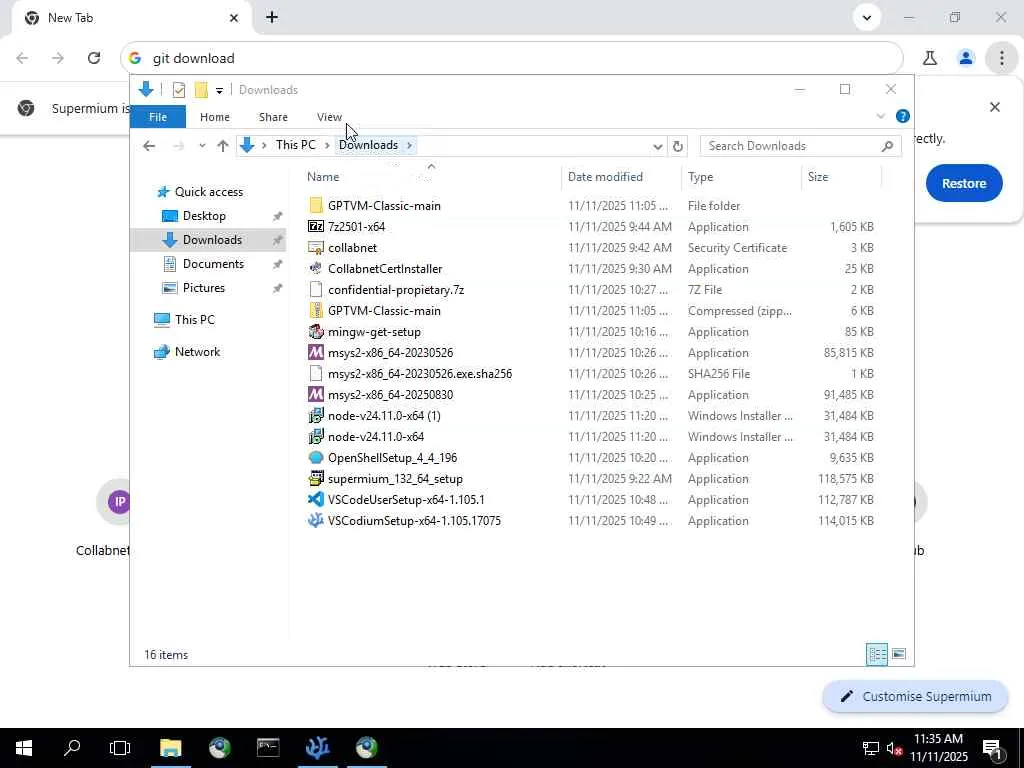Open the Share ribbon tab
1024x768 pixels.
pos(273,117)
